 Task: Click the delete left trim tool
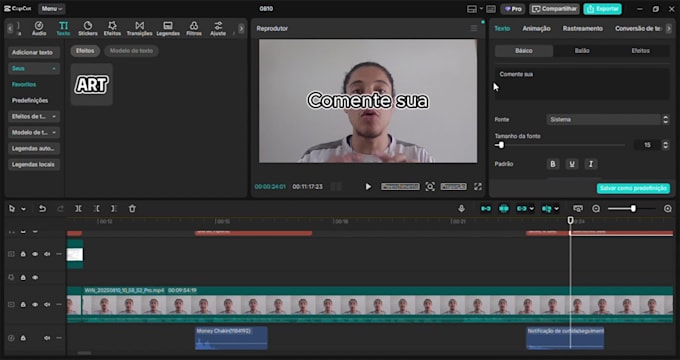point(96,209)
